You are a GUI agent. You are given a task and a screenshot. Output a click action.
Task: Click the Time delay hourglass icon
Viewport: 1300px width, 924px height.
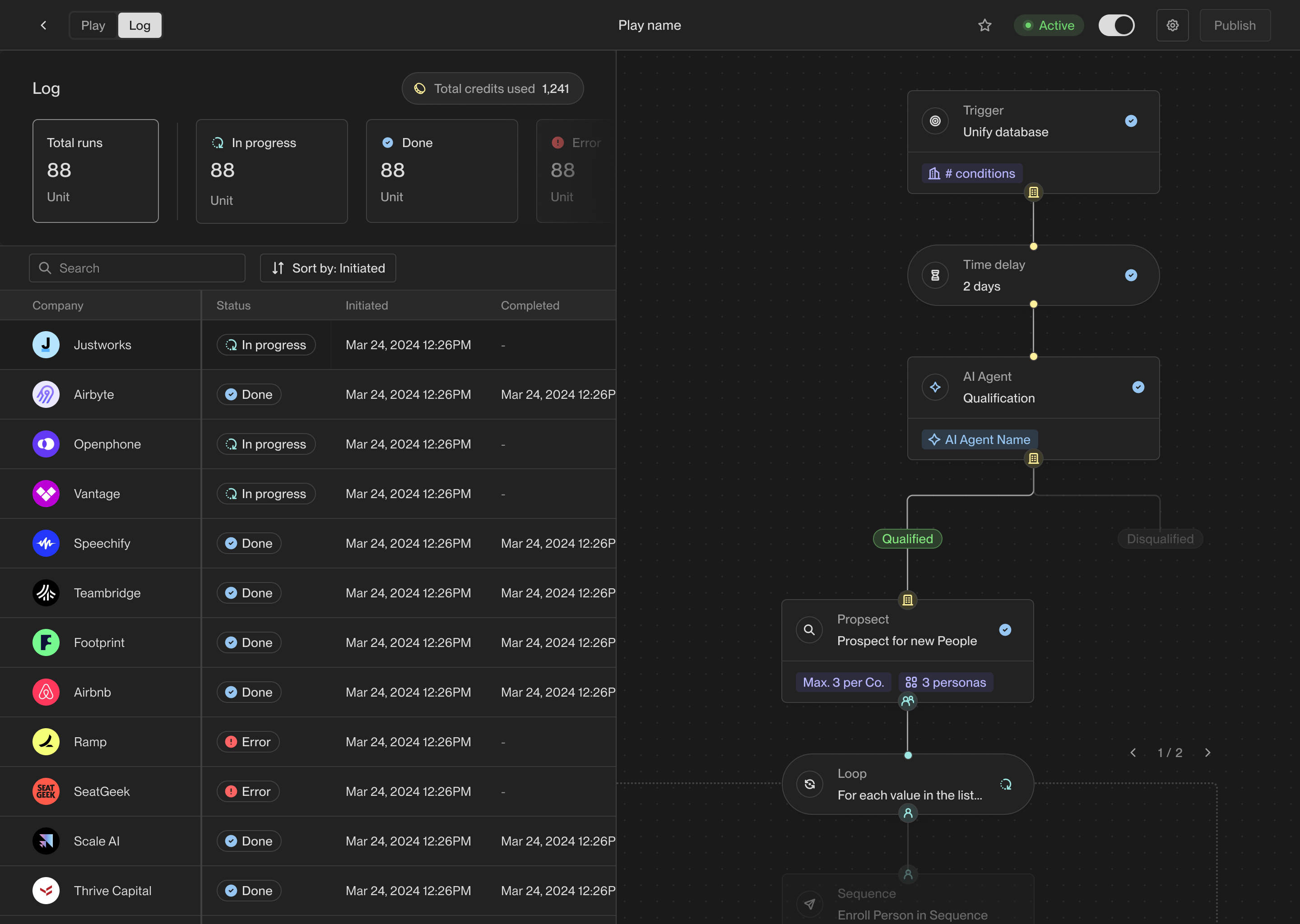pyautogui.click(x=934, y=275)
